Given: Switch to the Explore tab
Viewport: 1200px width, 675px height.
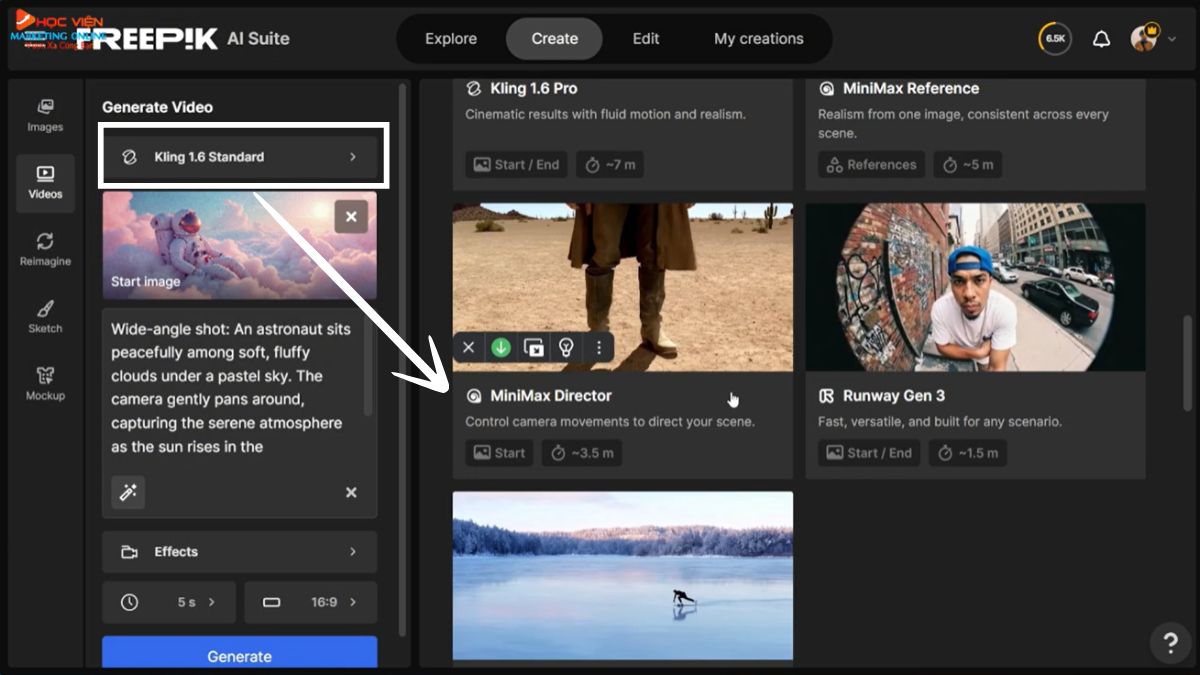Looking at the screenshot, I should pos(451,39).
